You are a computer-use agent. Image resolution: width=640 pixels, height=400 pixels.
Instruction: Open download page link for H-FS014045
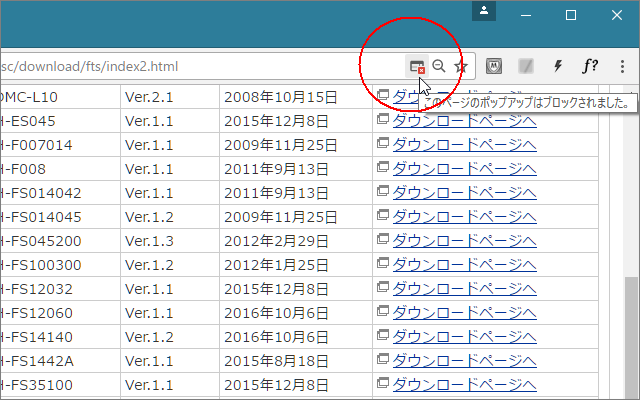pos(464,217)
